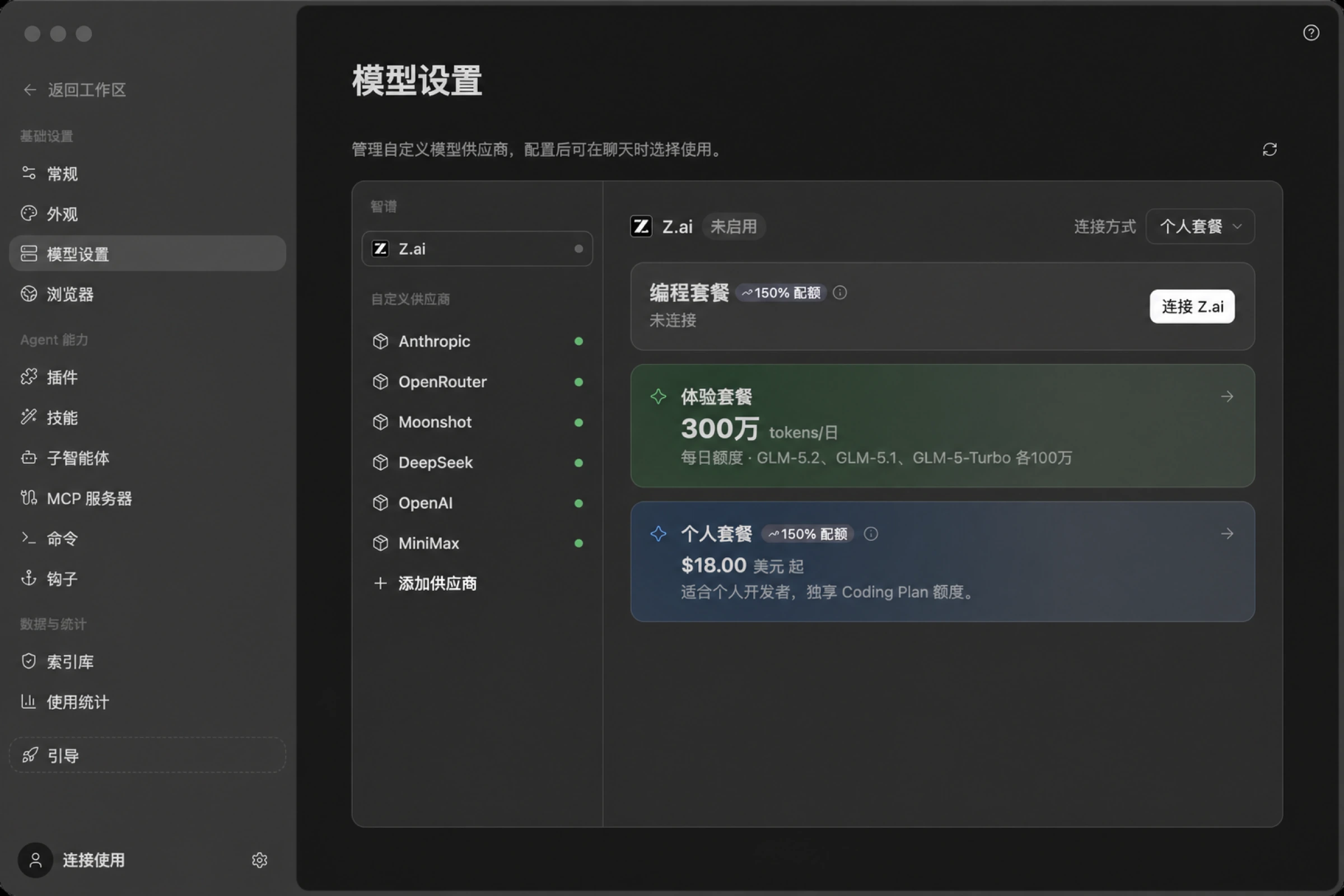Open the 引导 onboarding button
Image resolution: width=1344 pixels, height=896 pixels.
pyautogui.click(x=147, y=755)
